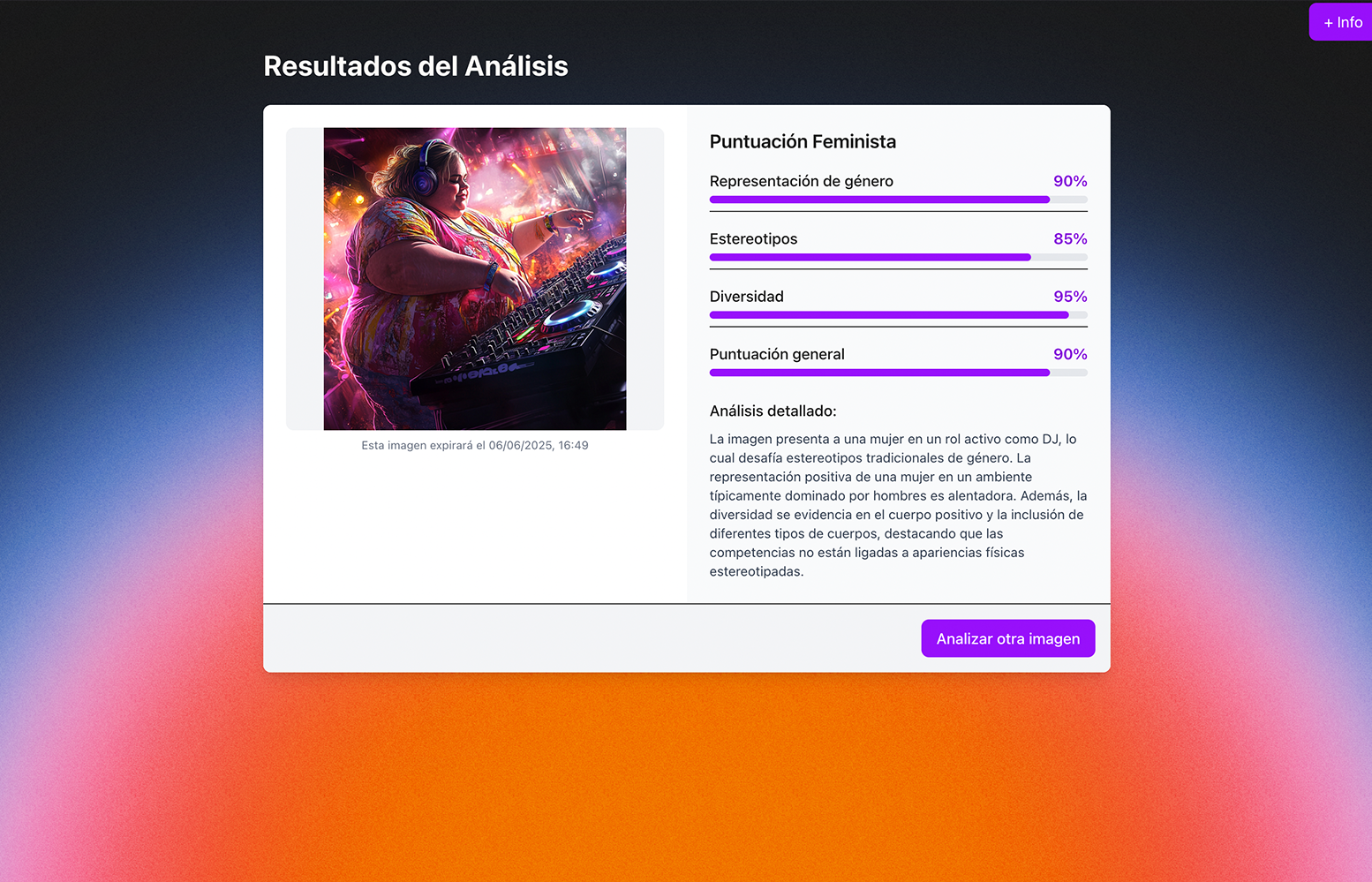Viewport: 1372px width, 882px height.
Task: Click the image expiration date text
Action: 475,446
